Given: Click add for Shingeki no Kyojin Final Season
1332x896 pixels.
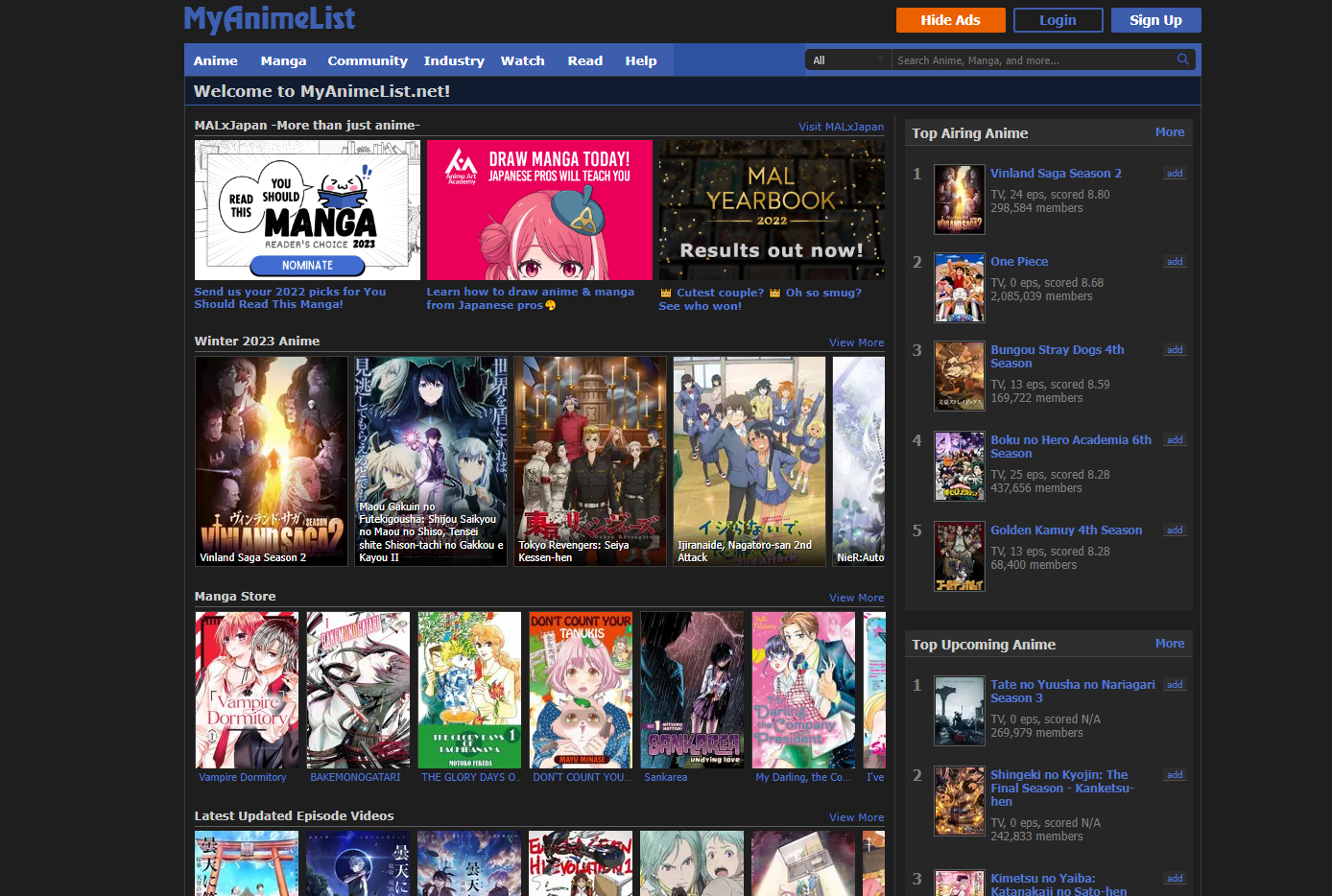Looking at the screenshot, I should point(1175,775).
